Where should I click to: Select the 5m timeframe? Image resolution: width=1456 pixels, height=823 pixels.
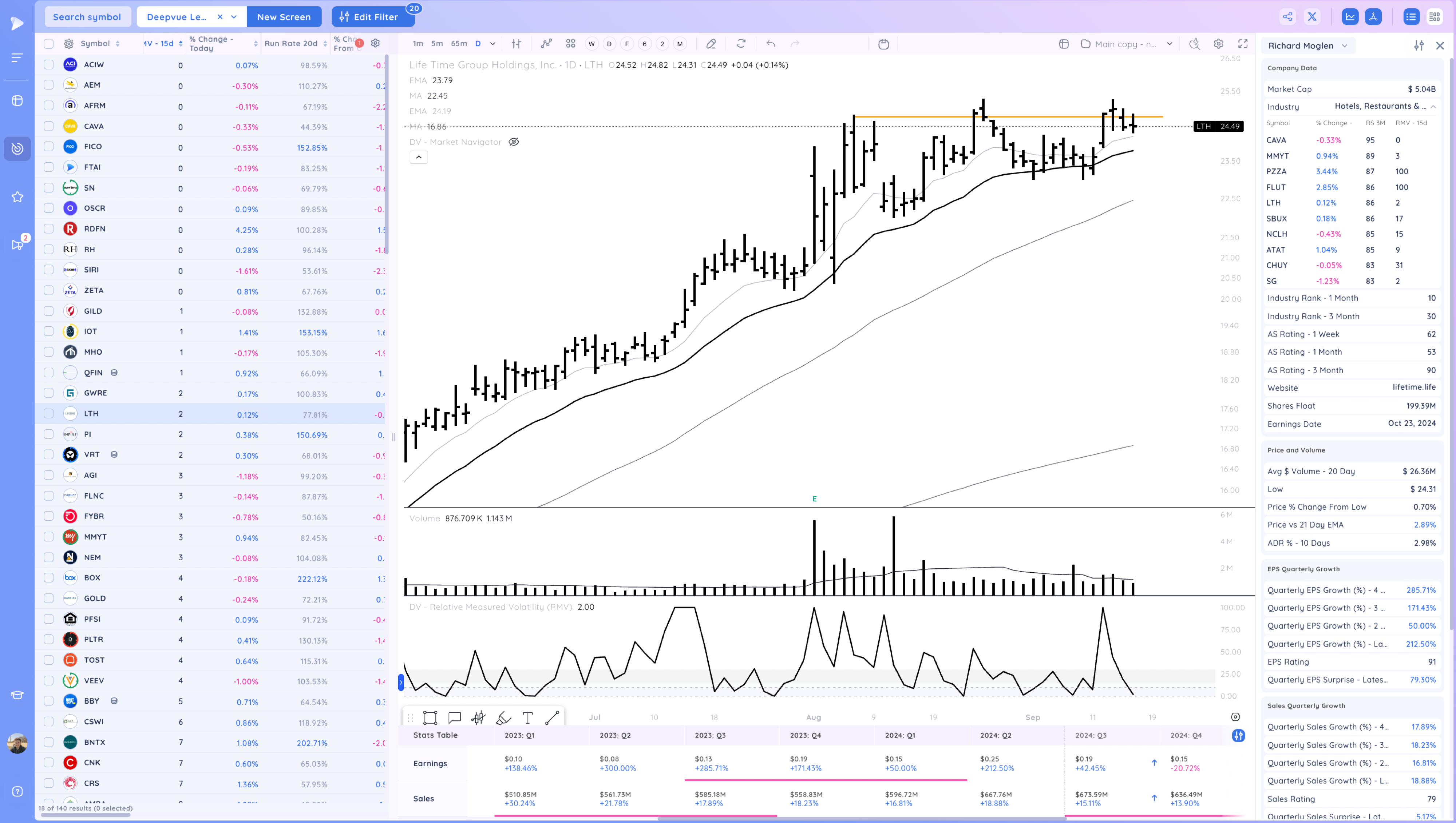436,44
